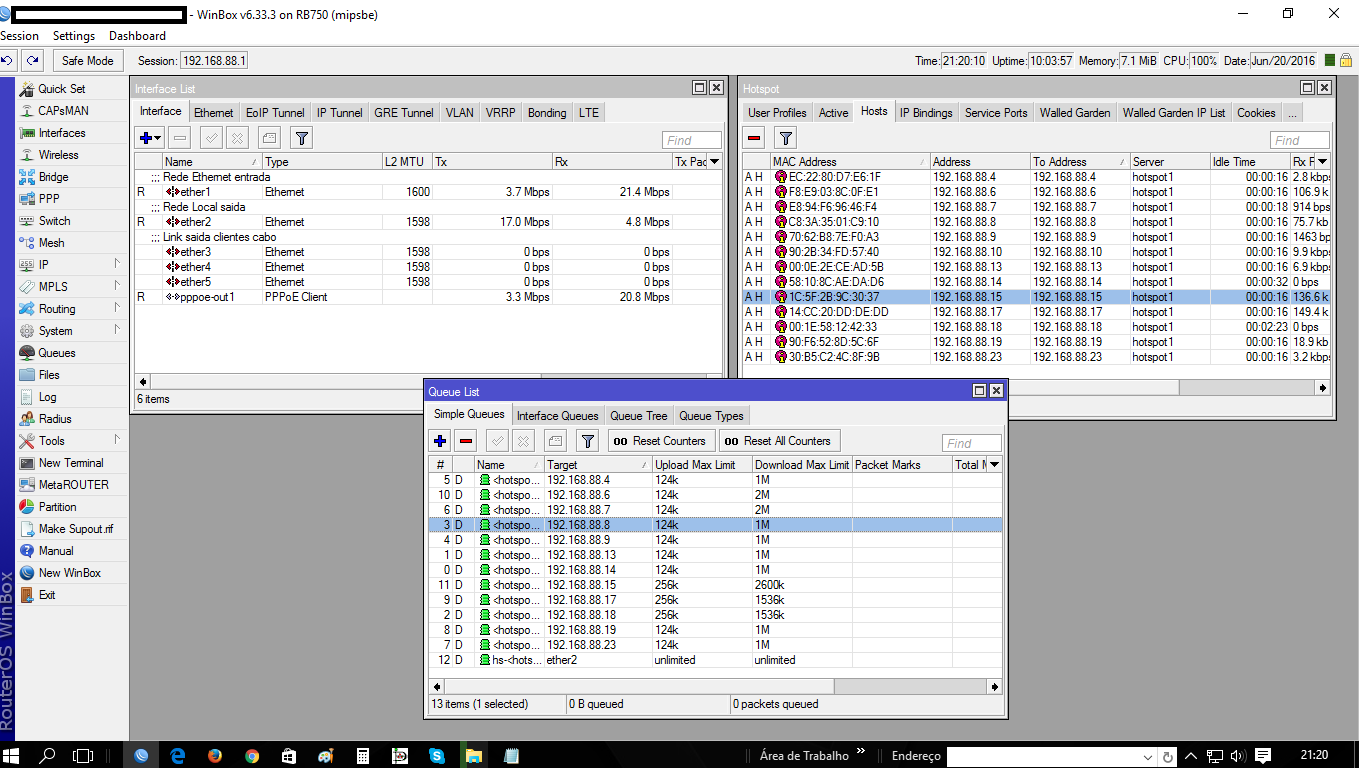Screen dimensions: 1366x768
Task: Toggle Safe Mode button
Action: [x=88, y=61]
